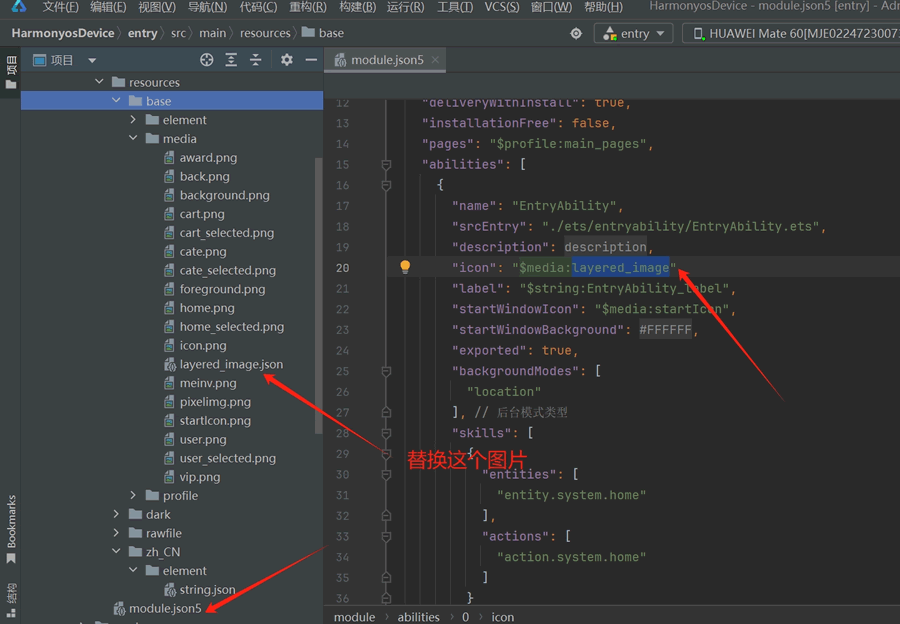Open the 文件(F) menu
Image resolution: width=900 pixels, height=624 pixels.
[x=60, y=7]
